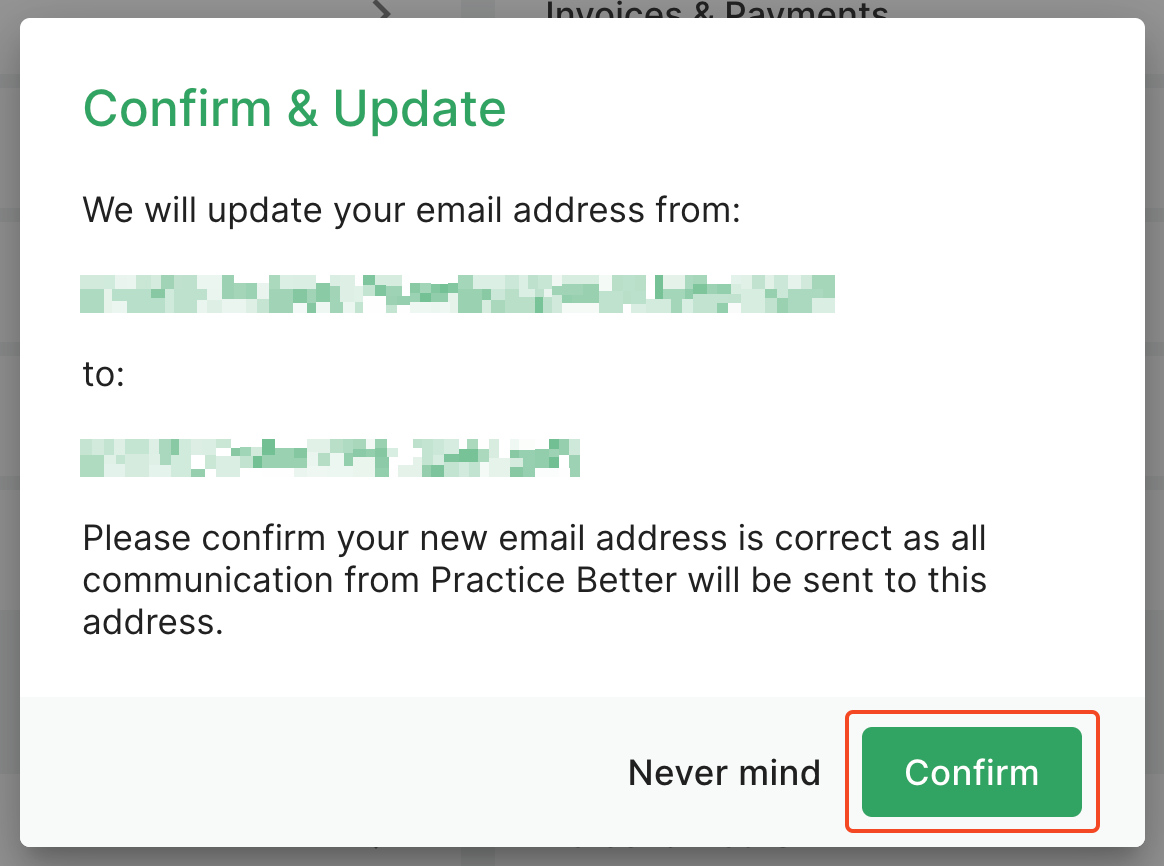1164x866 pixels.
Task: Click the word "Update" in the dialog title
Action: click(419, 110)
